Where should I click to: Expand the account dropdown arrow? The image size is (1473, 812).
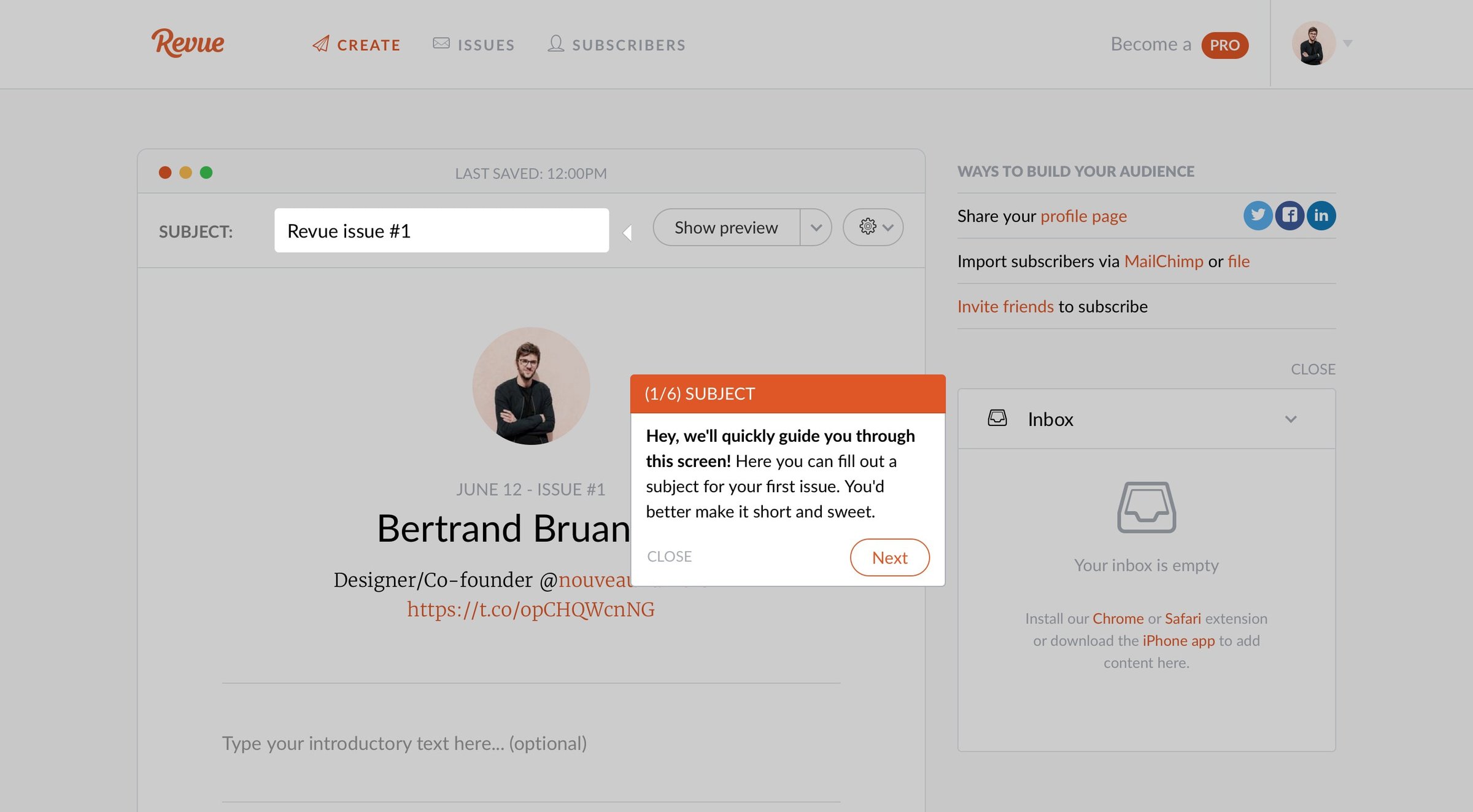(1348, 43)
